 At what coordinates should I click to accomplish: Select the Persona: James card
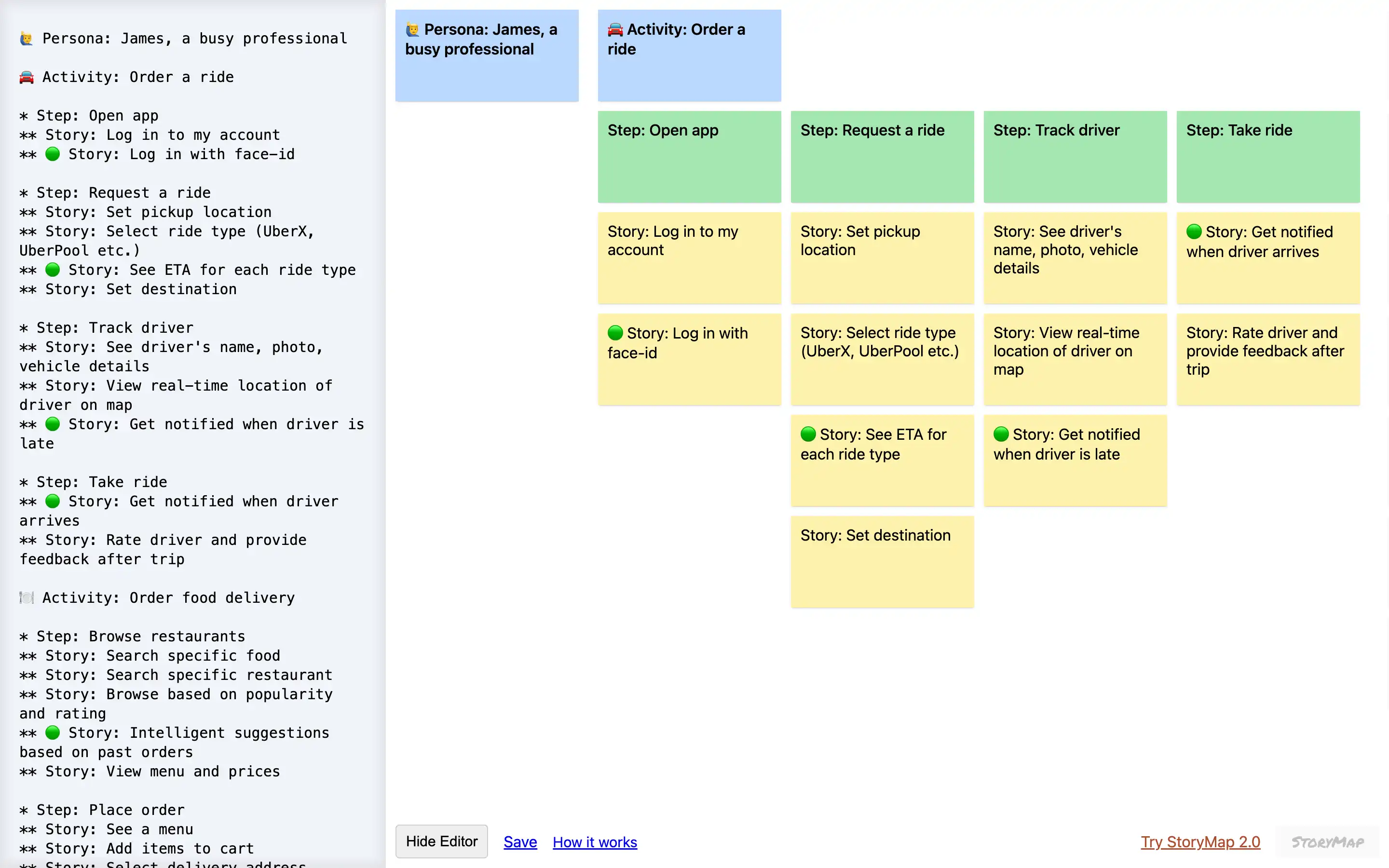pyautogui.click(x=487, y=55)
